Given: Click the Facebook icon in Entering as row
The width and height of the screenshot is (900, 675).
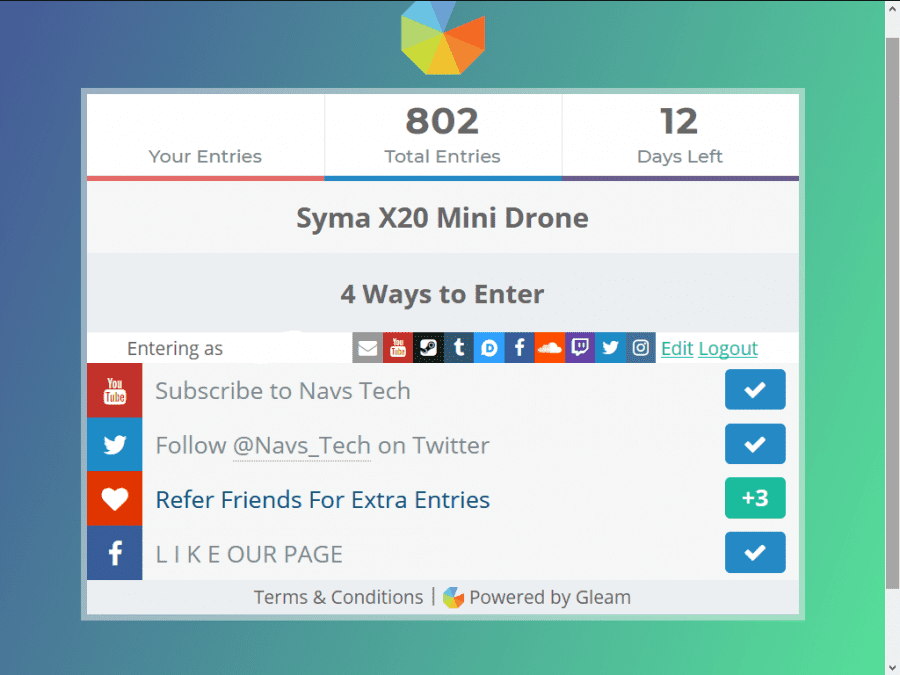Looking at the screenshot, I should tap(519, 348).
